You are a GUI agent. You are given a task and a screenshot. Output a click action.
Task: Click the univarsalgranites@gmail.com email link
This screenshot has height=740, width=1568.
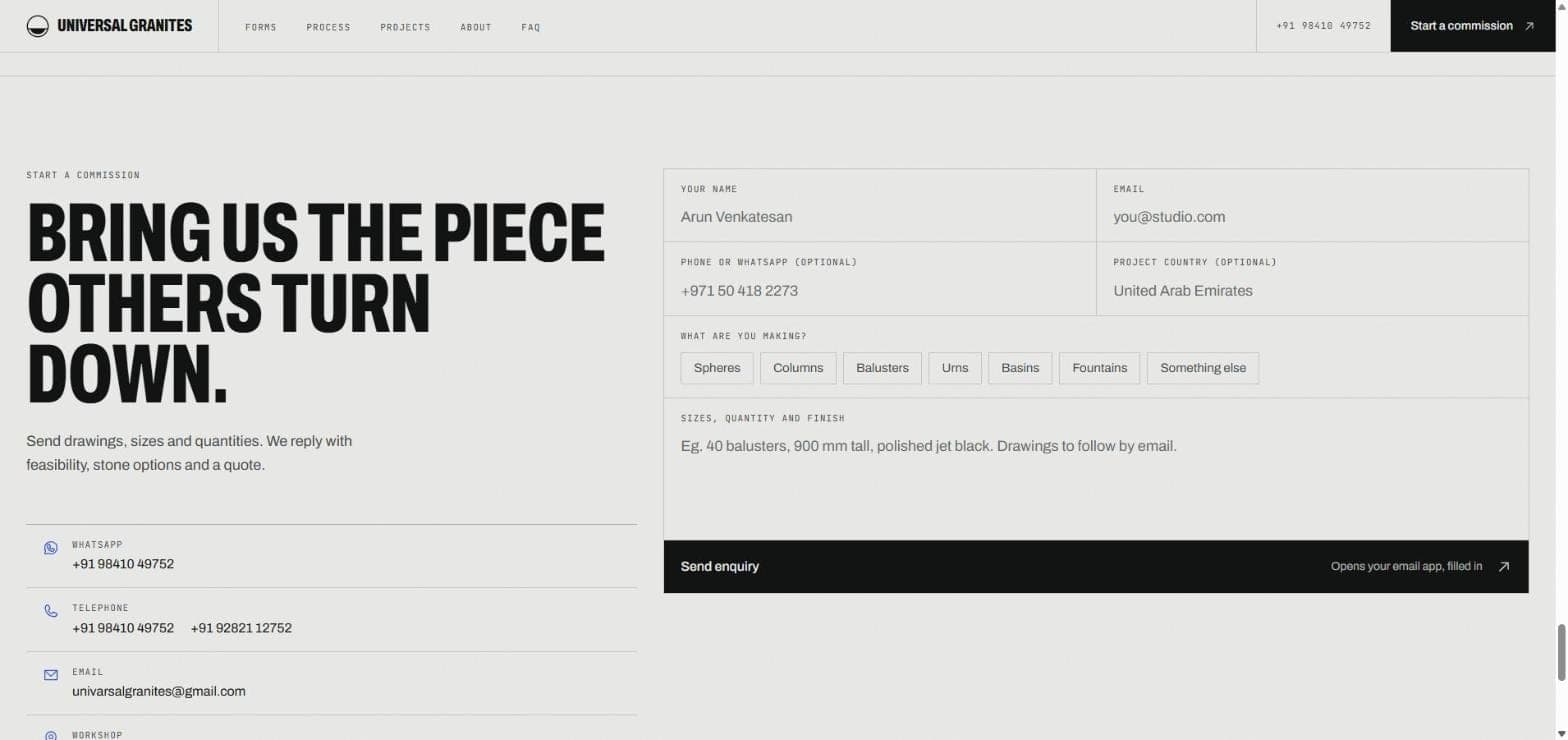(159, 691)
